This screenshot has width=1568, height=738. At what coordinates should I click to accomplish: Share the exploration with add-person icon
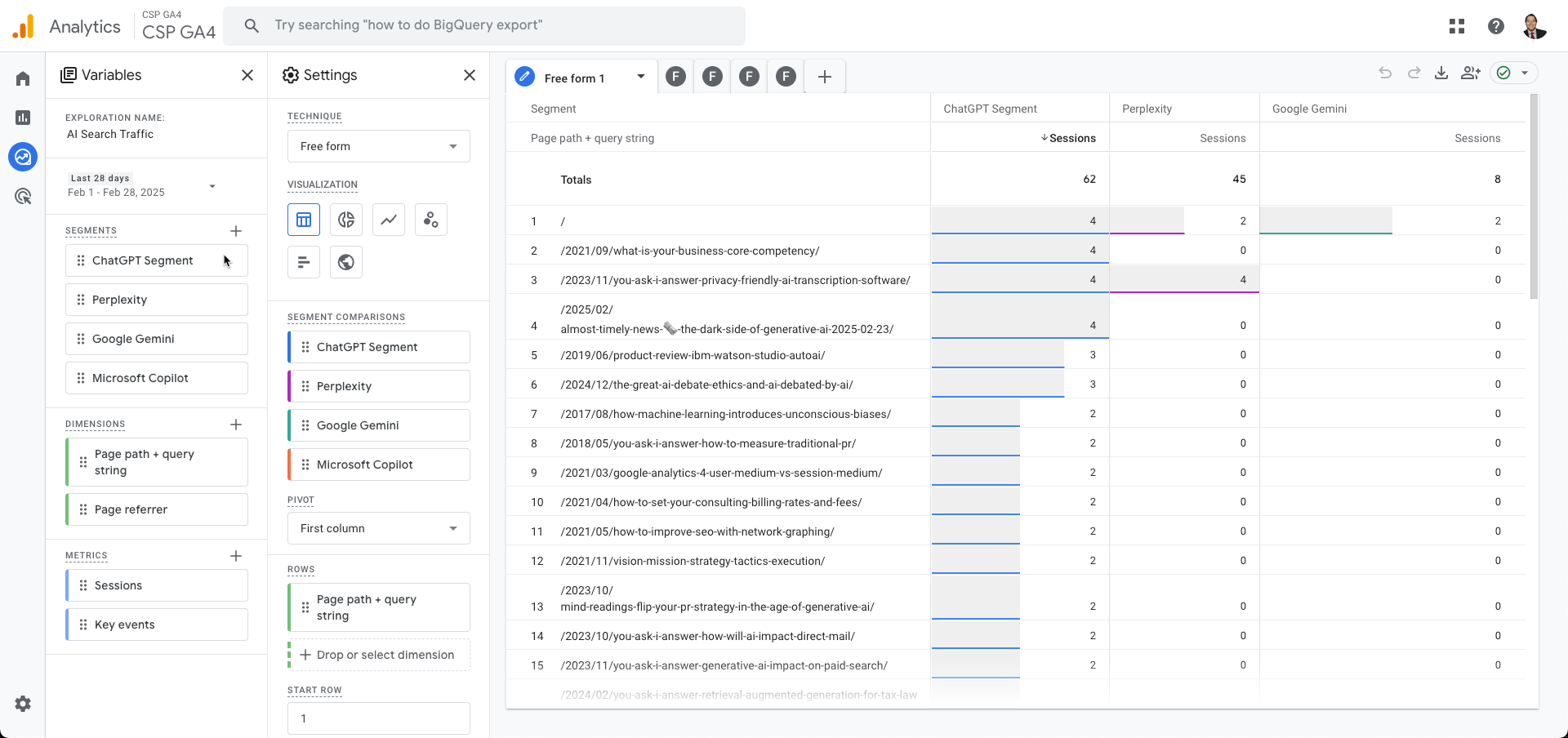(1471, 73)
